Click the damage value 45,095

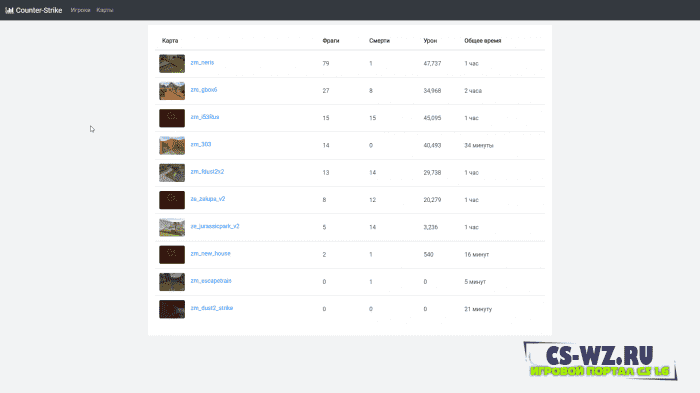432,118
